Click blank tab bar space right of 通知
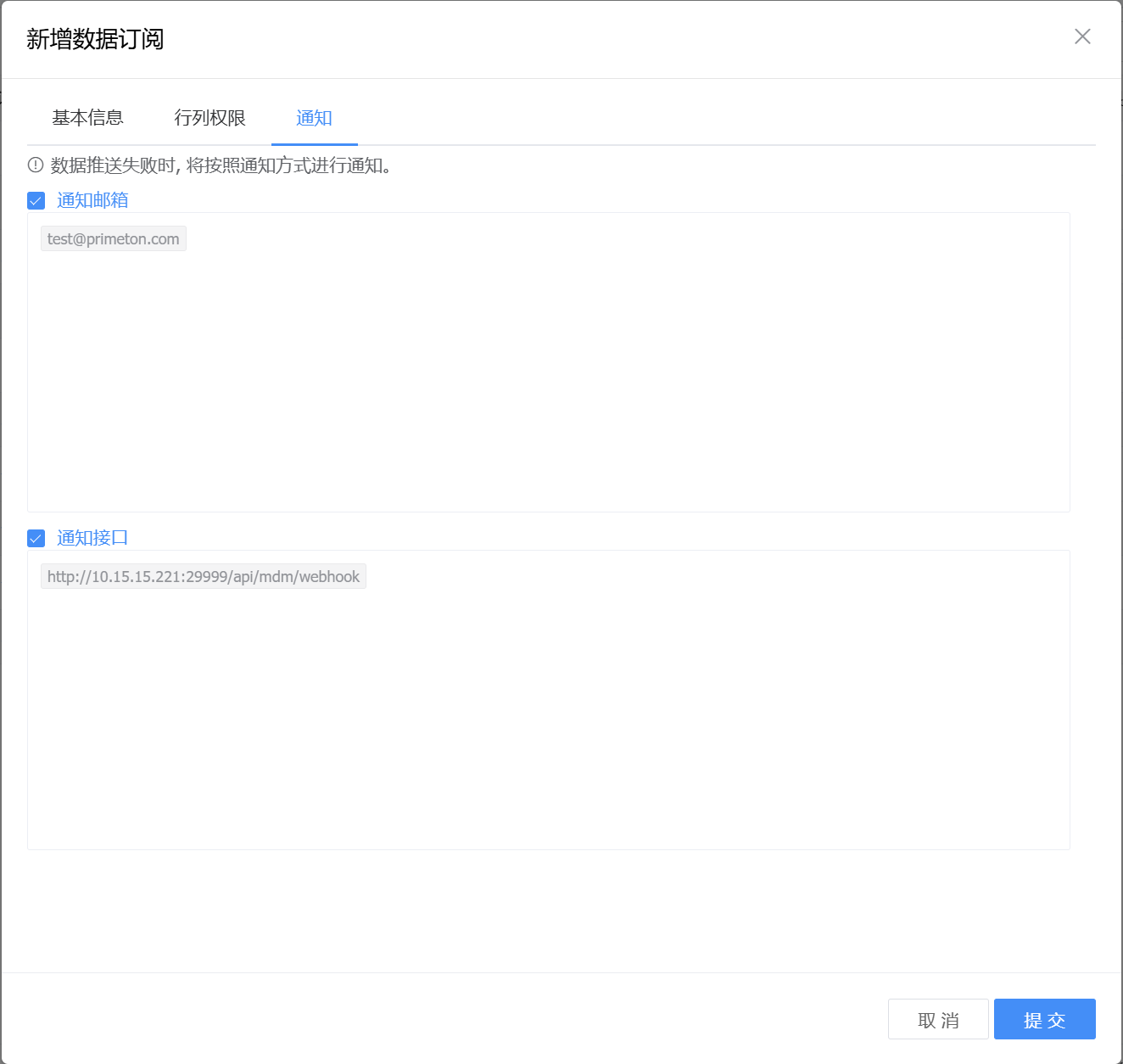The width and height of the screenshot is (1123, 1064). tap(721, 118)
